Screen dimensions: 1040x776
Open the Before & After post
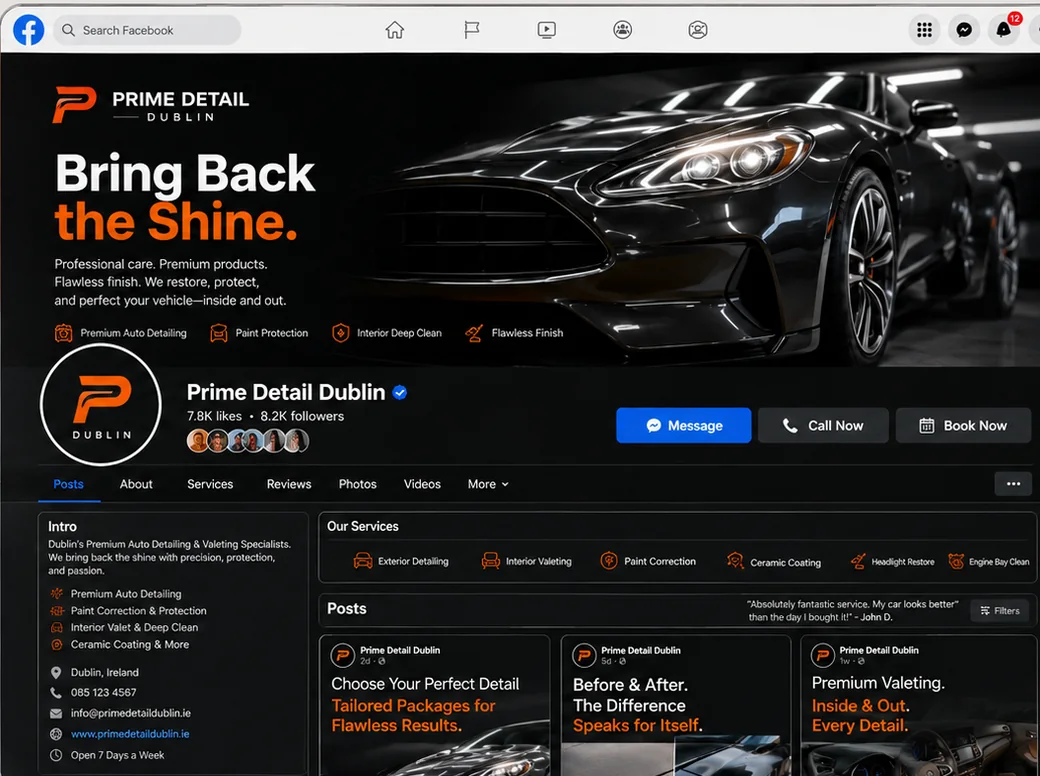pos(676,705)
